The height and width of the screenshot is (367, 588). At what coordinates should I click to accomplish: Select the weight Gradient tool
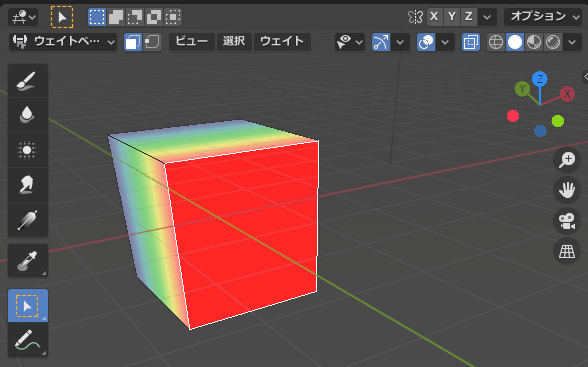28,220
